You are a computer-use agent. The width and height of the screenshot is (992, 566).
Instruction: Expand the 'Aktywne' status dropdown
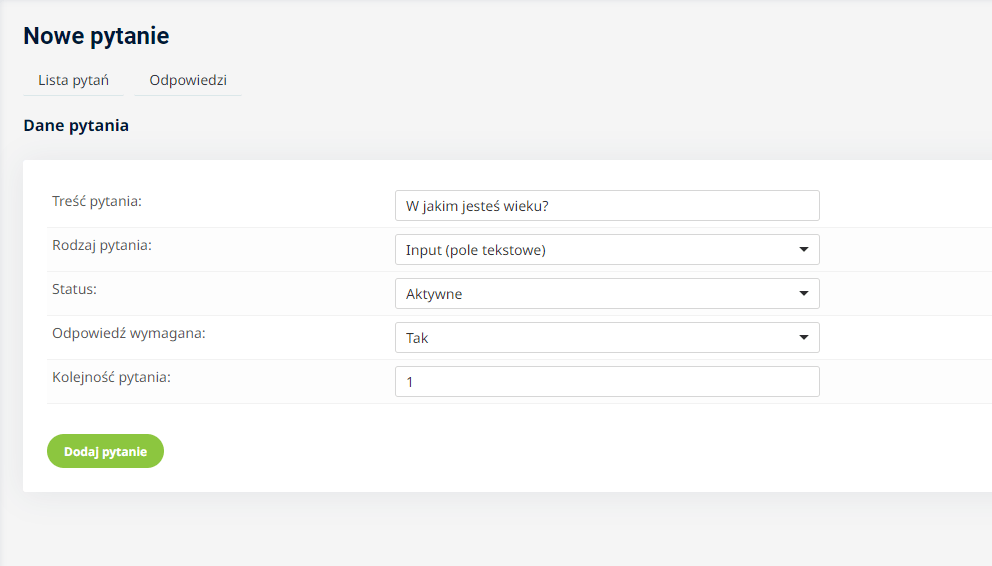point(606,294)
